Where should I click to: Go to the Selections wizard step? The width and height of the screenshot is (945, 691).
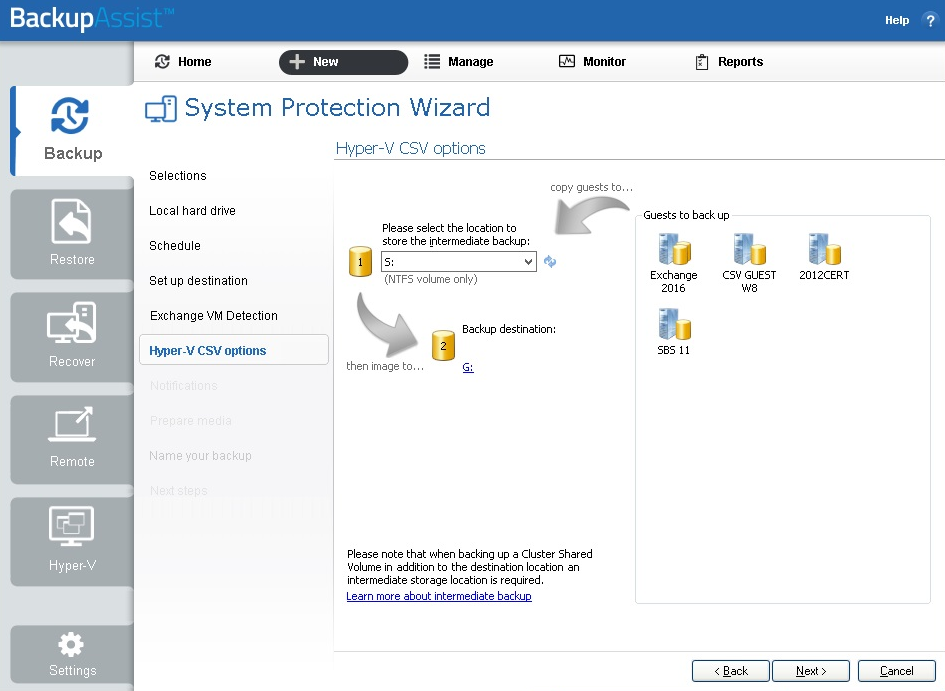[x=178, y=175]
